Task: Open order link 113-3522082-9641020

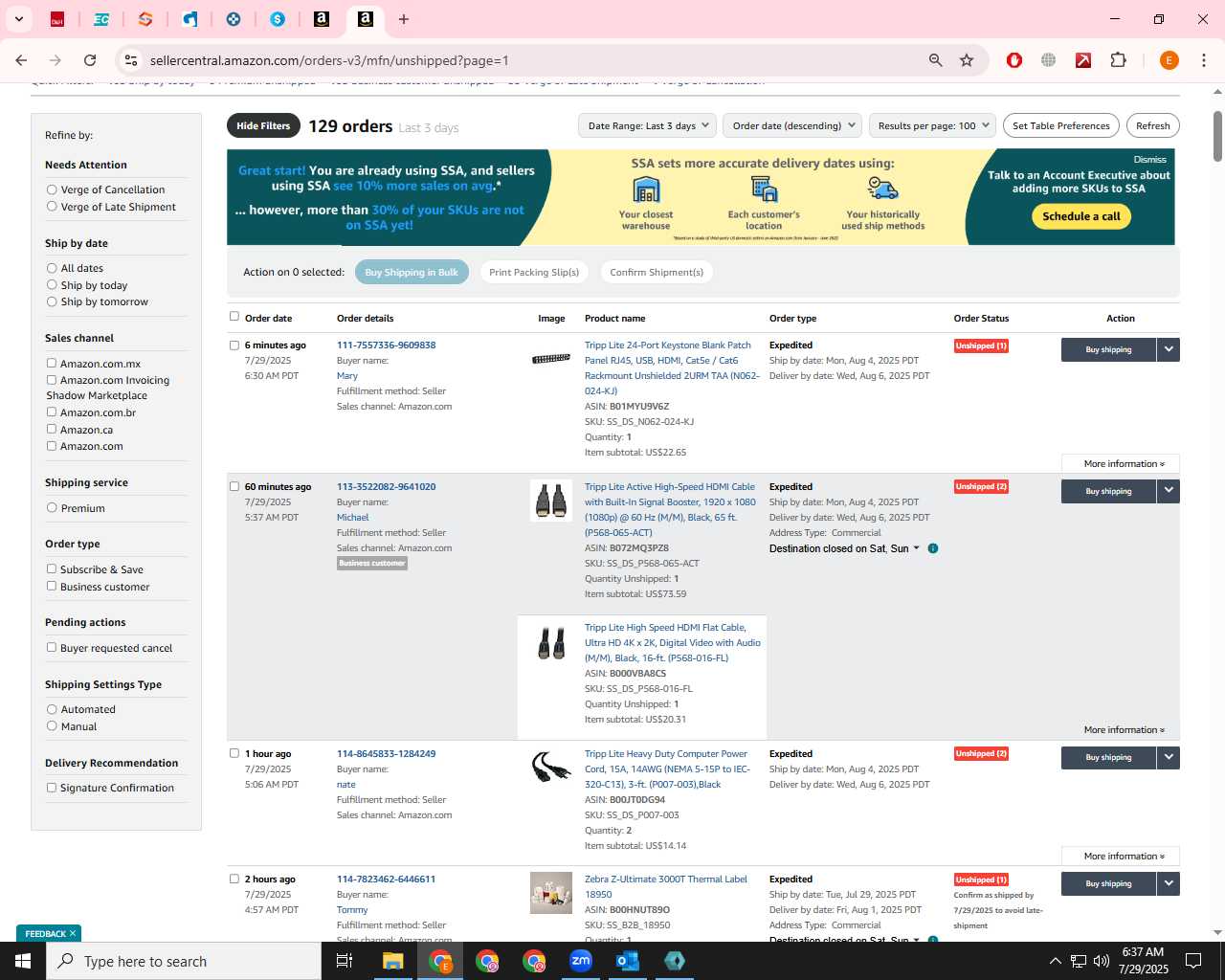Action: (x=386, y=486)
